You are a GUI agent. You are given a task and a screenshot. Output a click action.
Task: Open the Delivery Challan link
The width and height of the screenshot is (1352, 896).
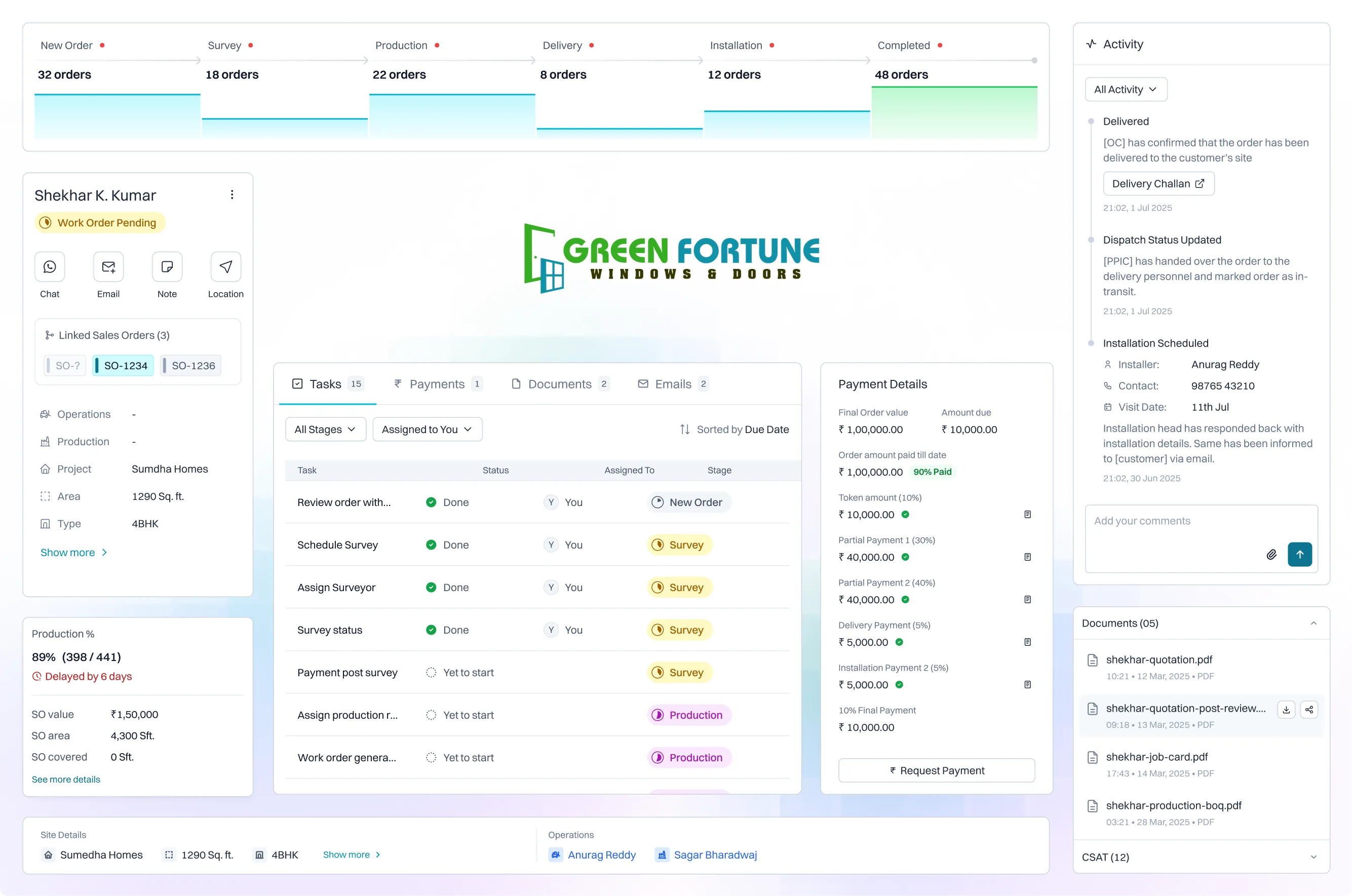tap(1158, 183)
